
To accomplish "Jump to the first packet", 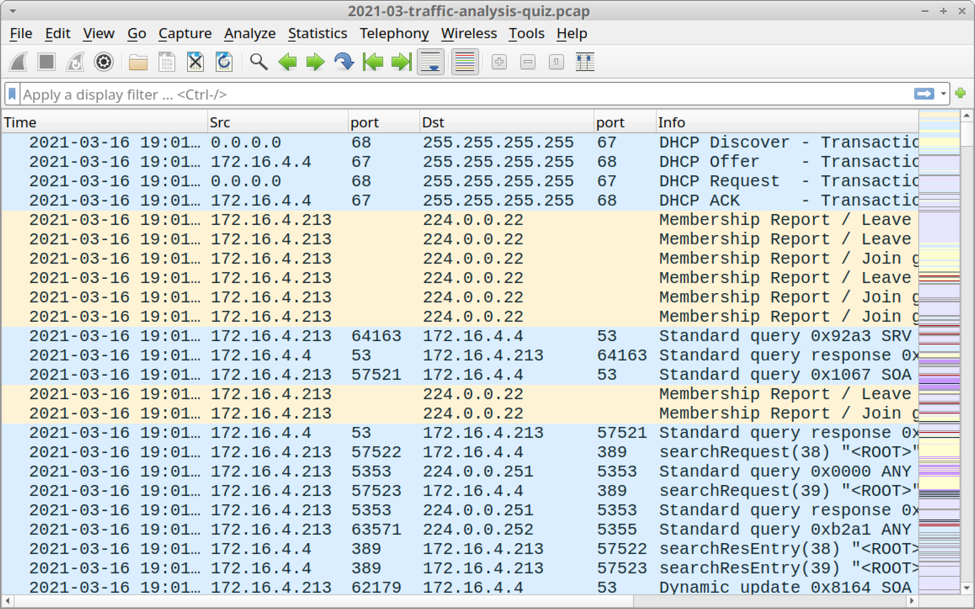I will [373, 62].
